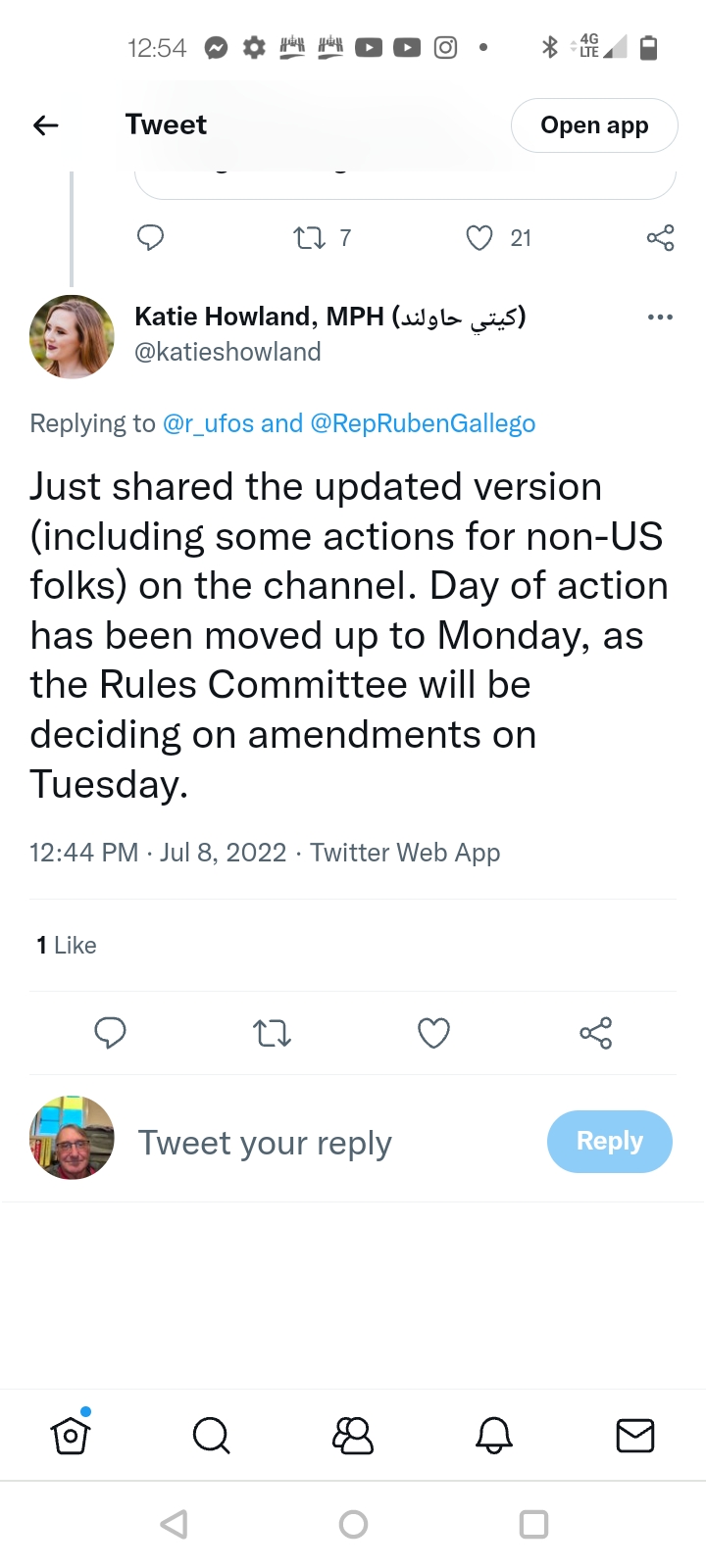Viewport: 706px width, 1568px height.
Task: Open the three-dot menu on Katie's tweet
Action: click(x=660, y=318)
